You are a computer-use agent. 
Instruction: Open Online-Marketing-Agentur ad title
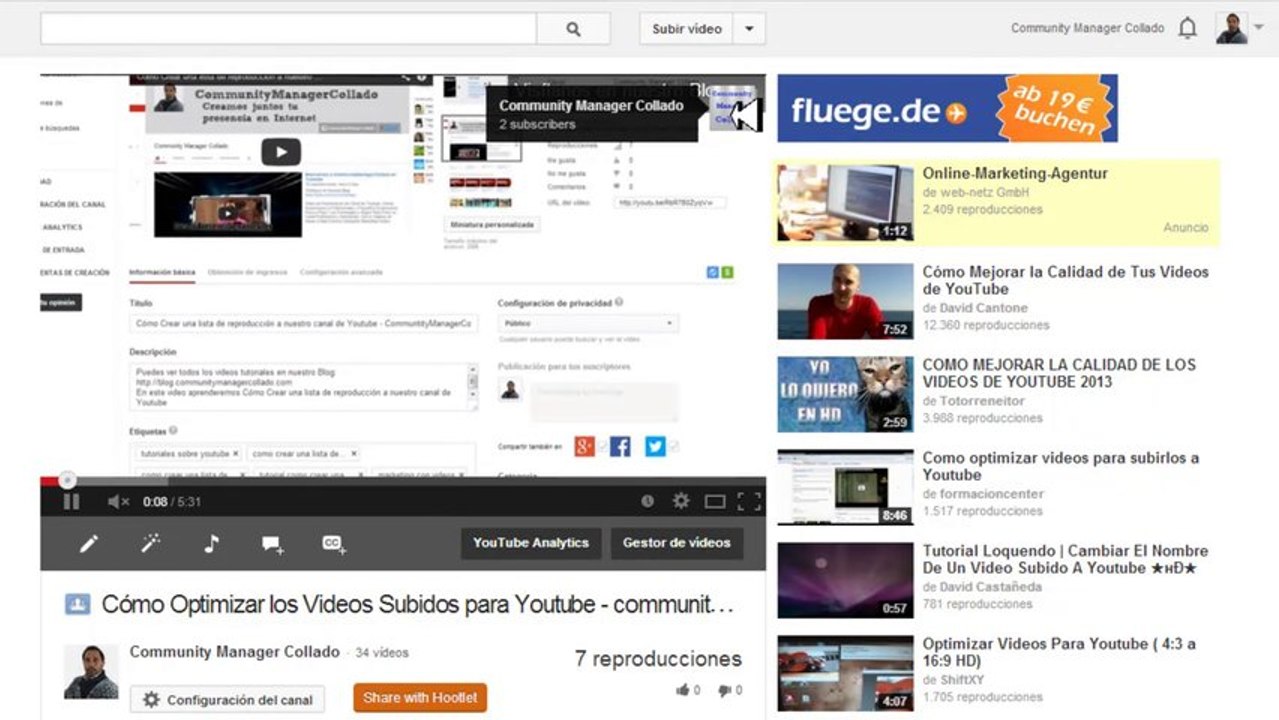coord(1015,174)
